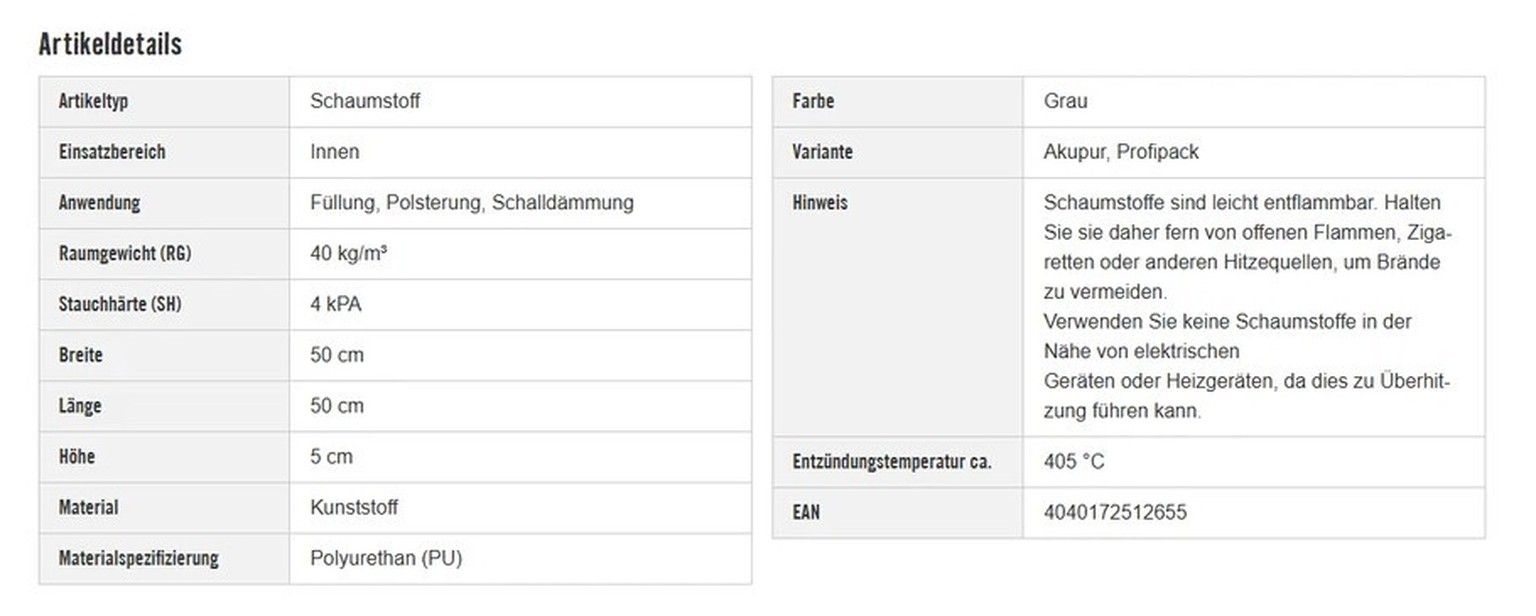Image resolution: width=1536 pixels, height=616 pixels.
Task: Click the Raumgewicht value 40 kg/m³
Action: click(x=348, y=254)
